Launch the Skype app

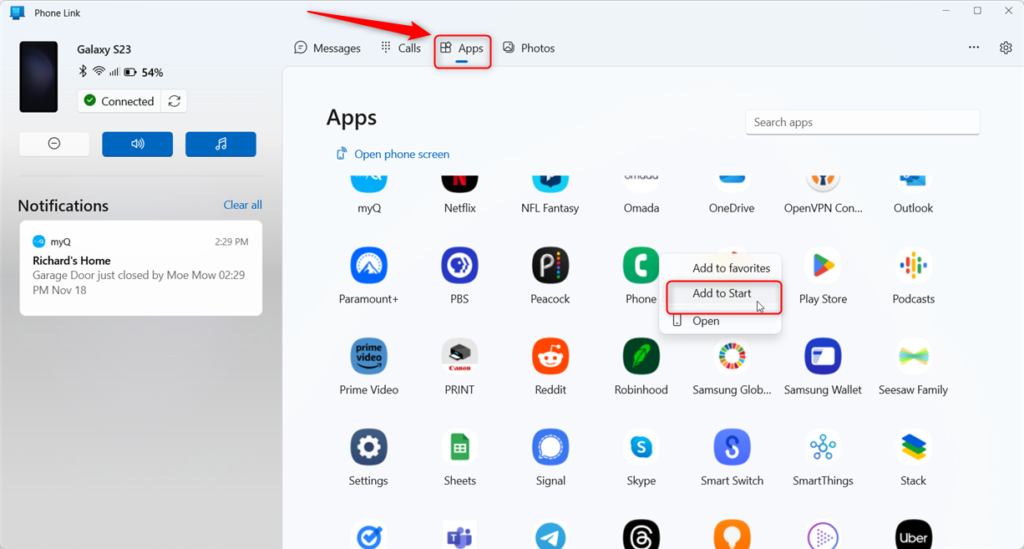click(641, 447)
